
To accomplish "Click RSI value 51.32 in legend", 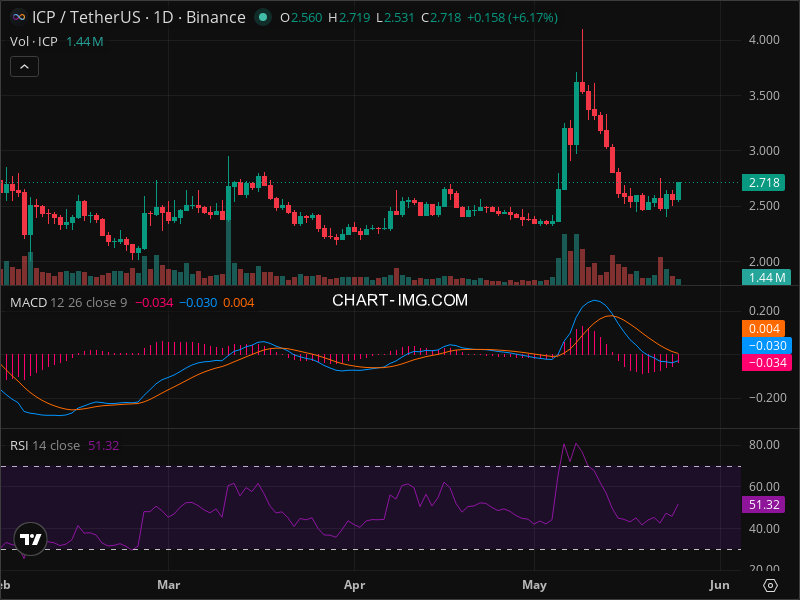I will click(x=104, y=445).
